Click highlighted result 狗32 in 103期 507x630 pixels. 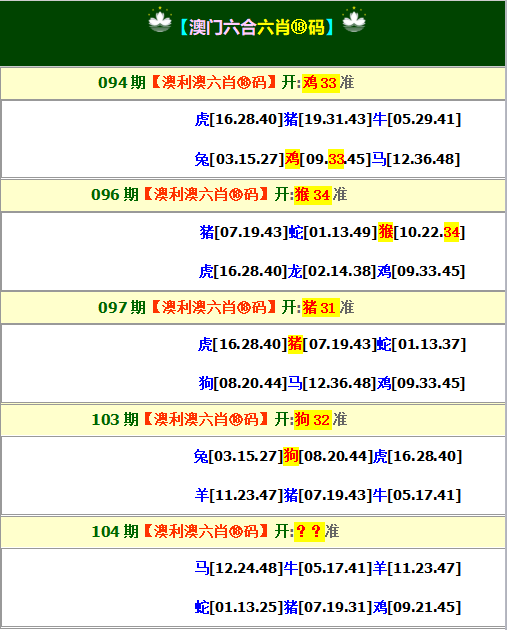313,420
